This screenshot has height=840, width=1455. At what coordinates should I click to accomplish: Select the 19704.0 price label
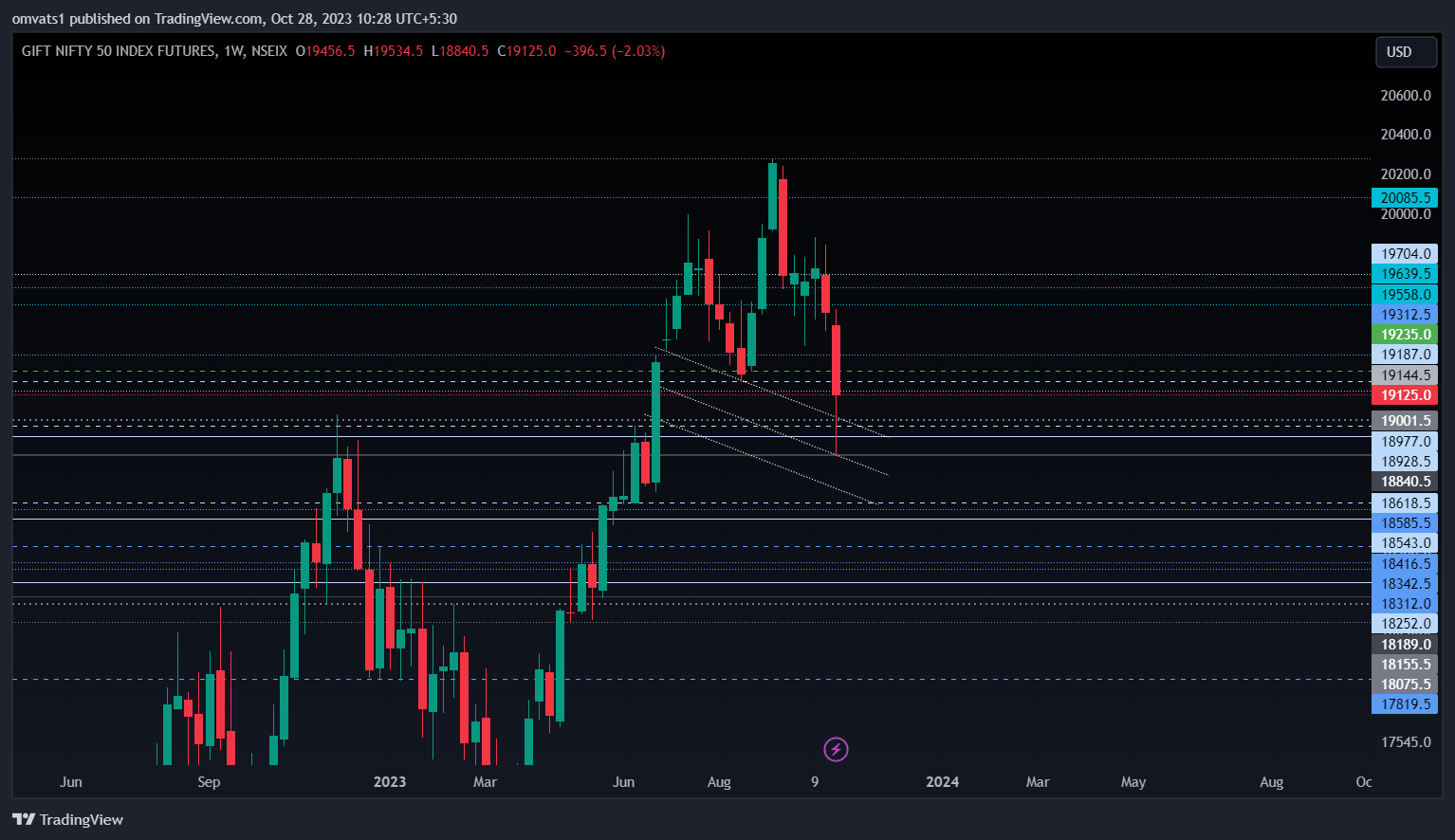coord(1405,254)
